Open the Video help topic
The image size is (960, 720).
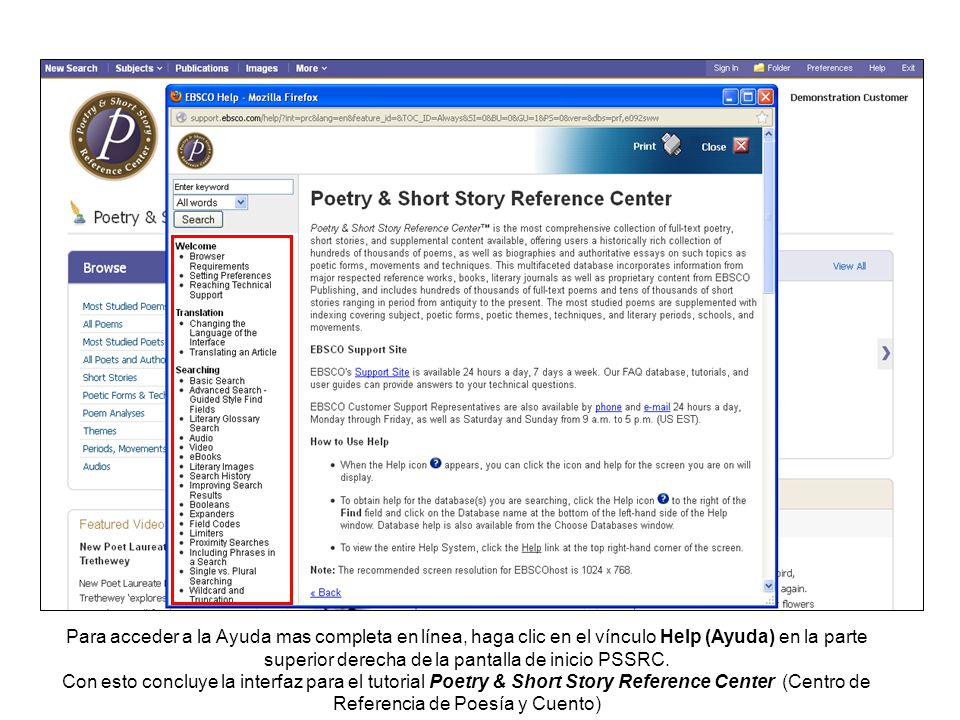tap(201, 448)
